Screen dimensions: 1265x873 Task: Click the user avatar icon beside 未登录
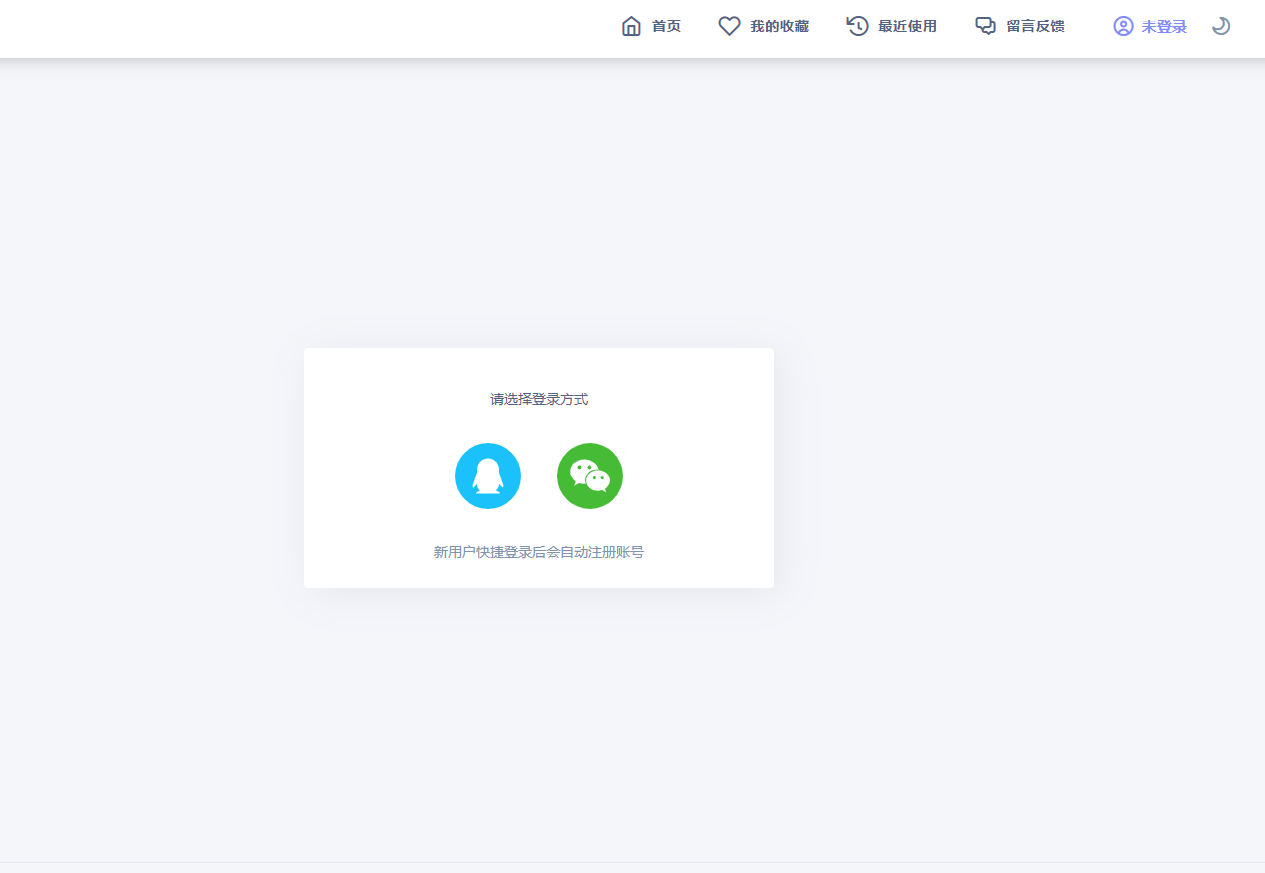1123,26
